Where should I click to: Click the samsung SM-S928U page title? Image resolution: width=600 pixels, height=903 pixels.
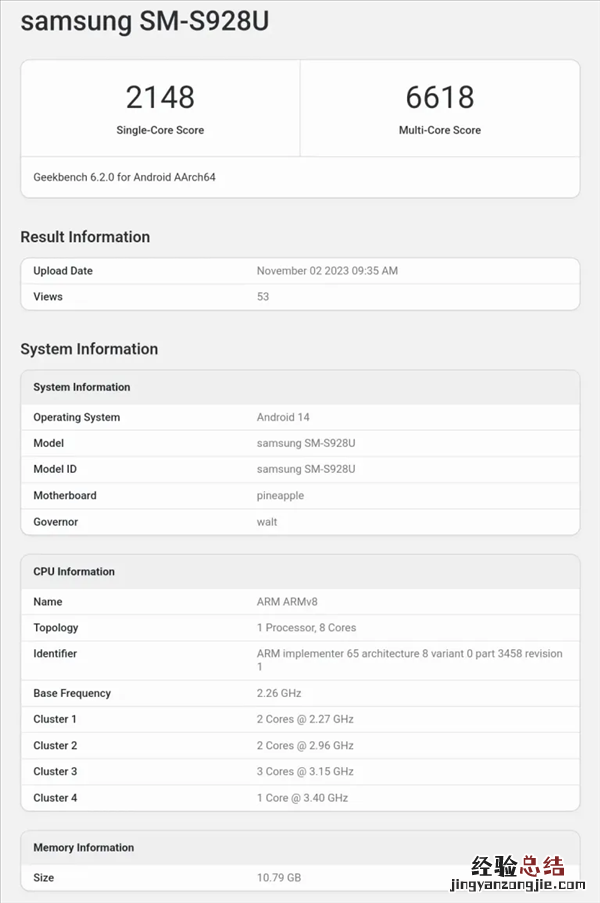pos(144,21)
